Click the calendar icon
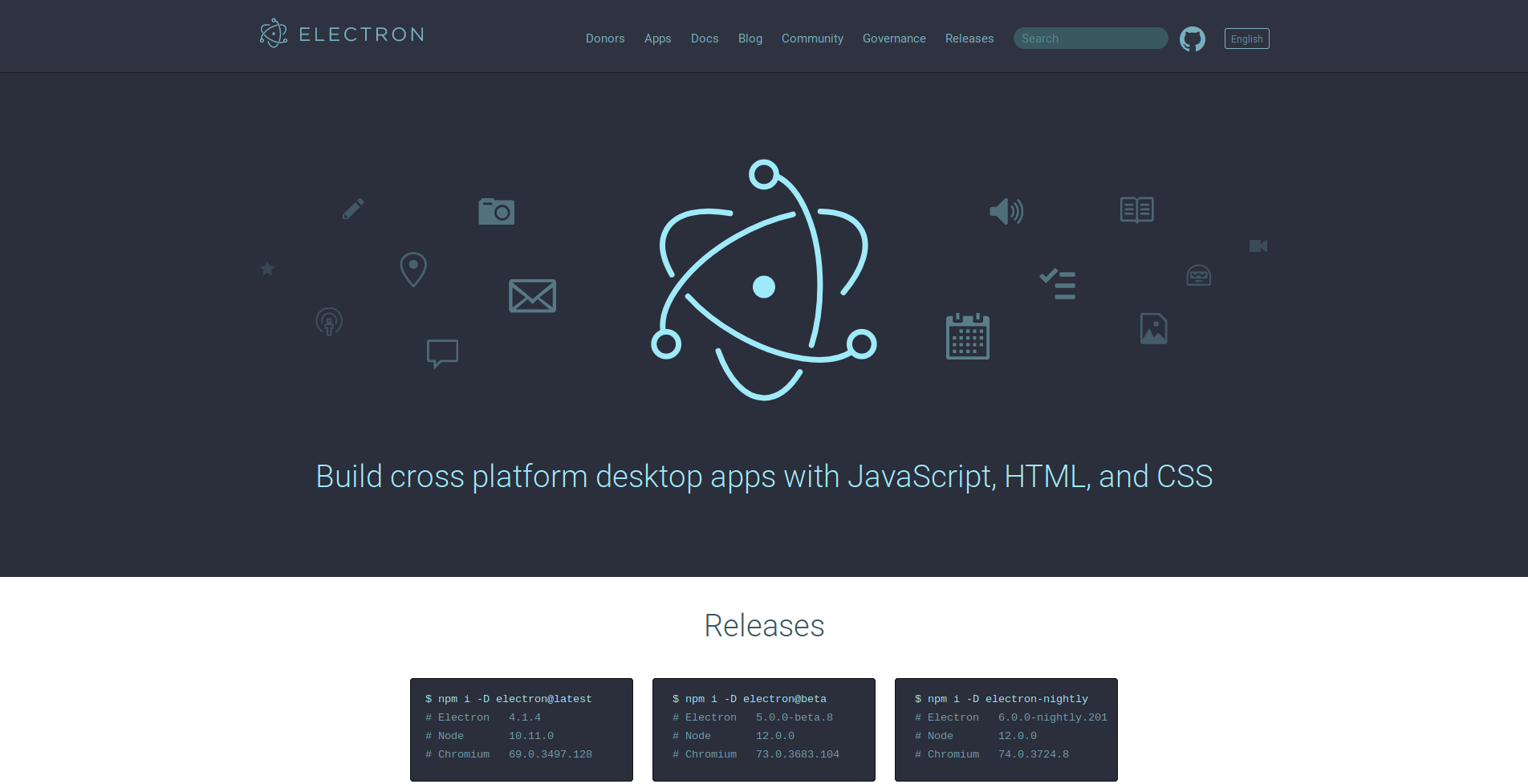This screenshot has height=784, width=1528. (968, 336)
